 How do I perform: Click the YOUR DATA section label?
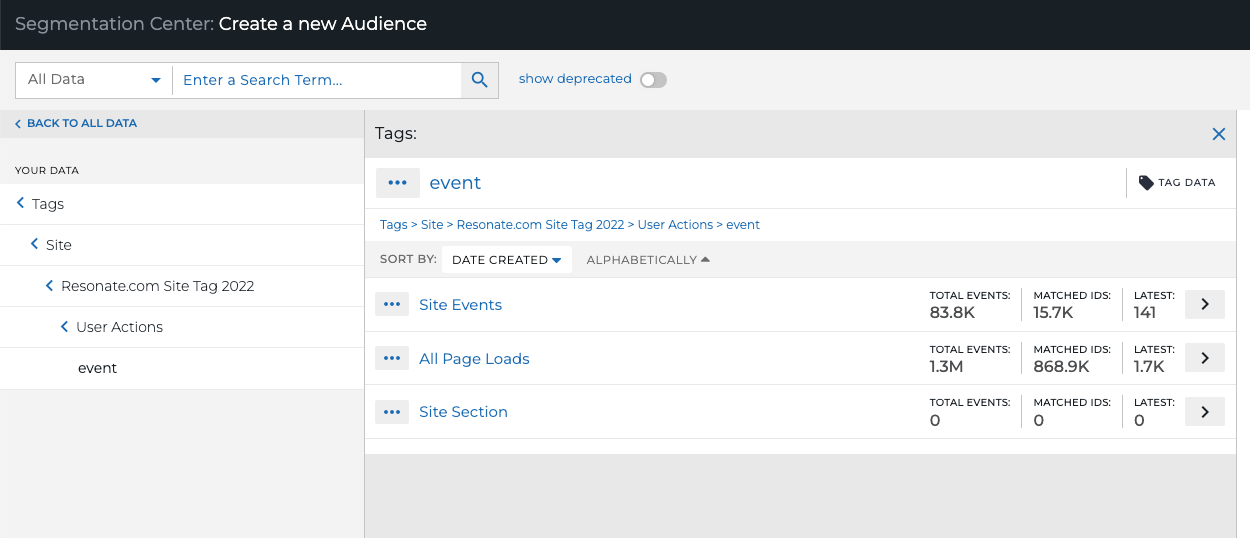[x=47, y=171]
